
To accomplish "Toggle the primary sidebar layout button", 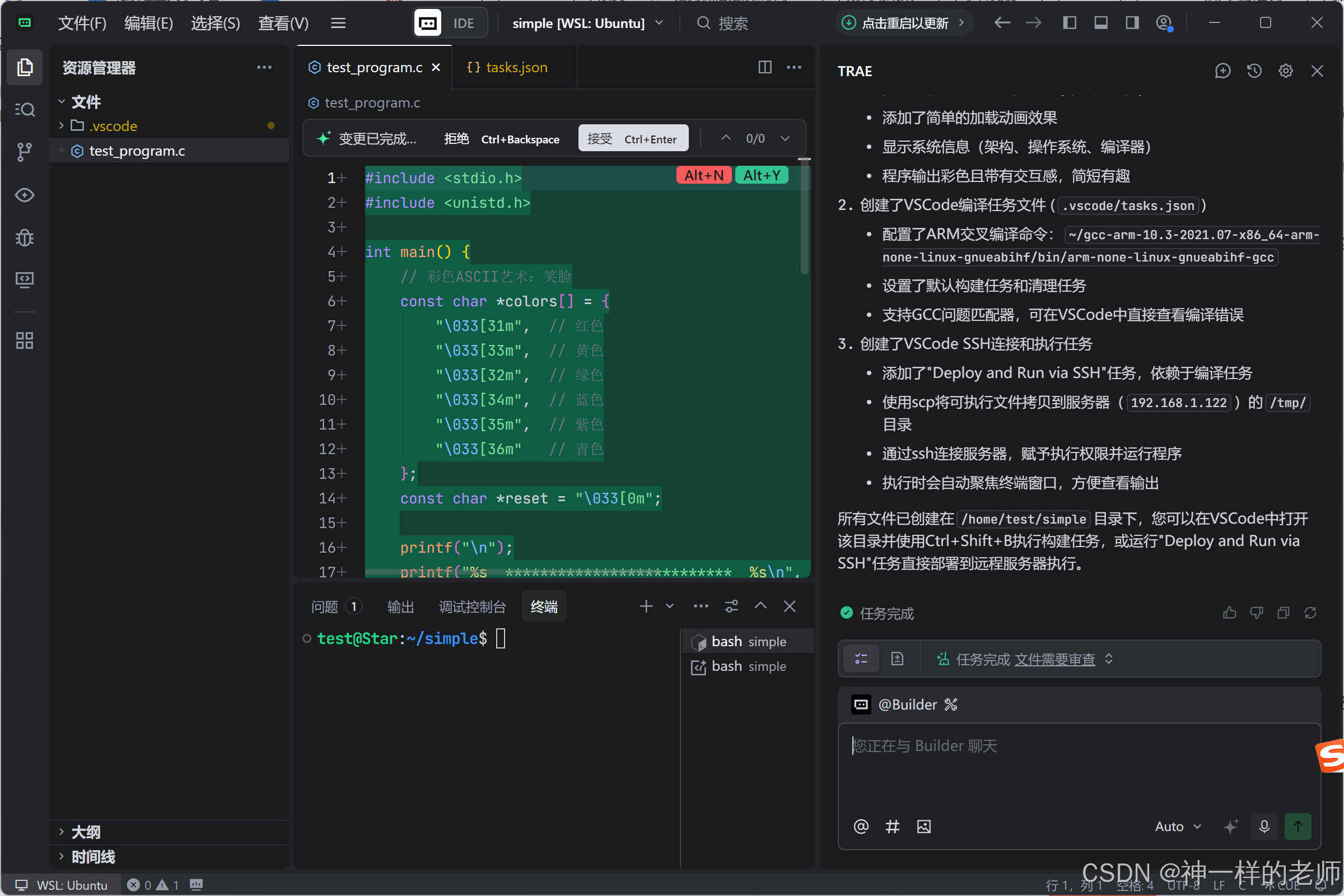I will [x=1069, y=23].
